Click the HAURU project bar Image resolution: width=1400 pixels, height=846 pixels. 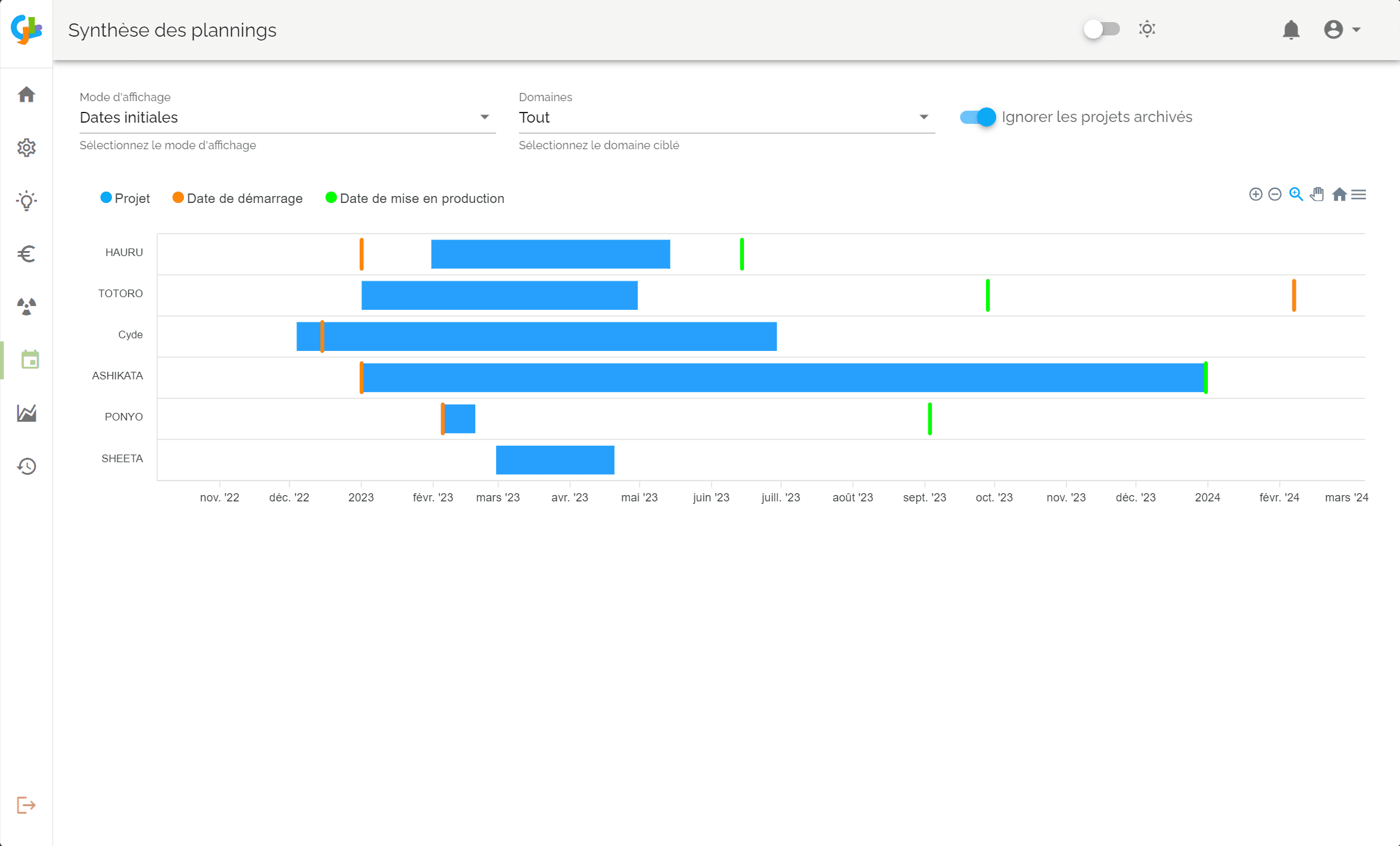(551, 254)
